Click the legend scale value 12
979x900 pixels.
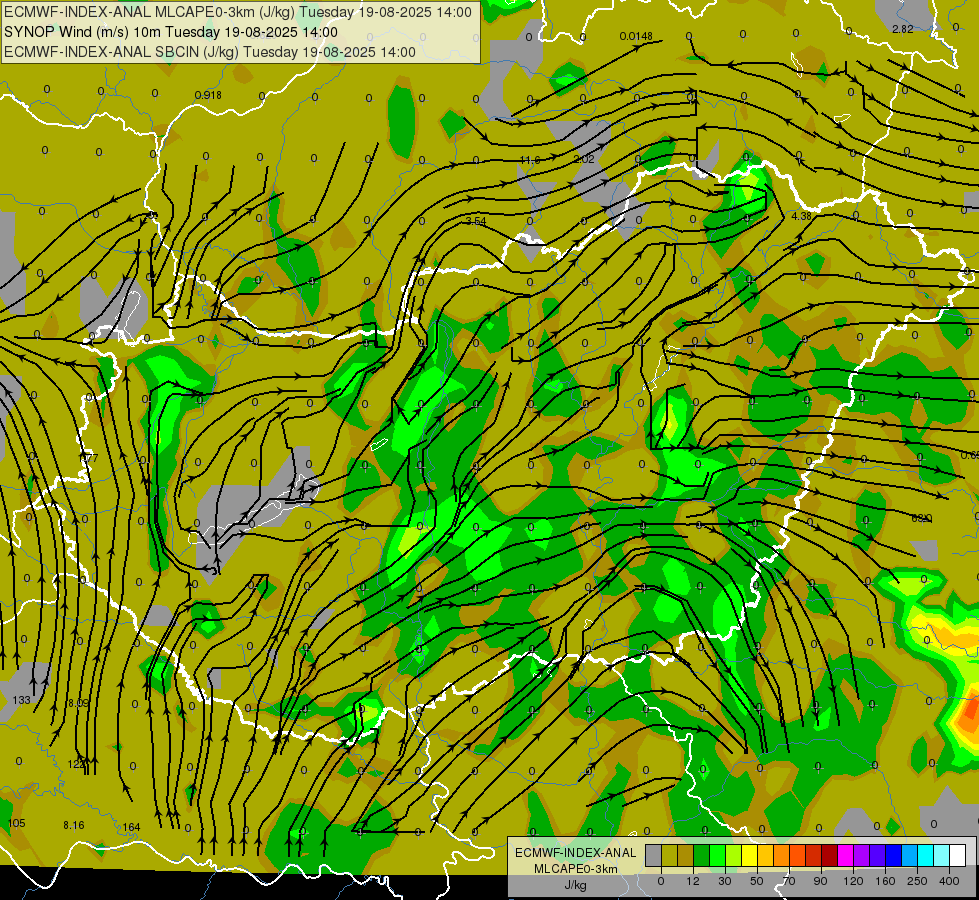pos(693,881)
